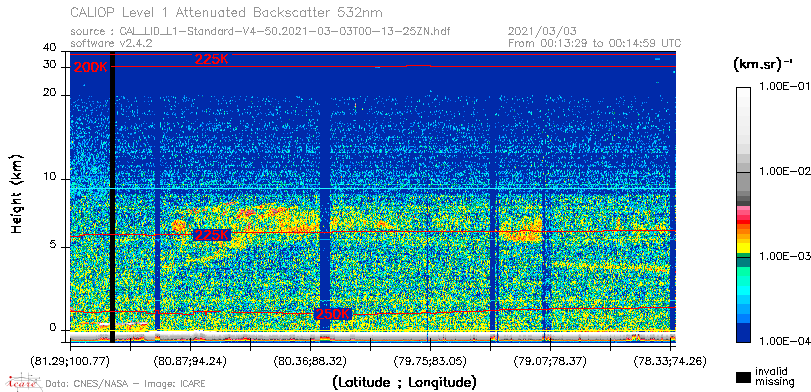The height and width of the screenshot is (392, 811).
Task: Click the (80.36;88.32) axis tick label
Action: pos(311,361)
